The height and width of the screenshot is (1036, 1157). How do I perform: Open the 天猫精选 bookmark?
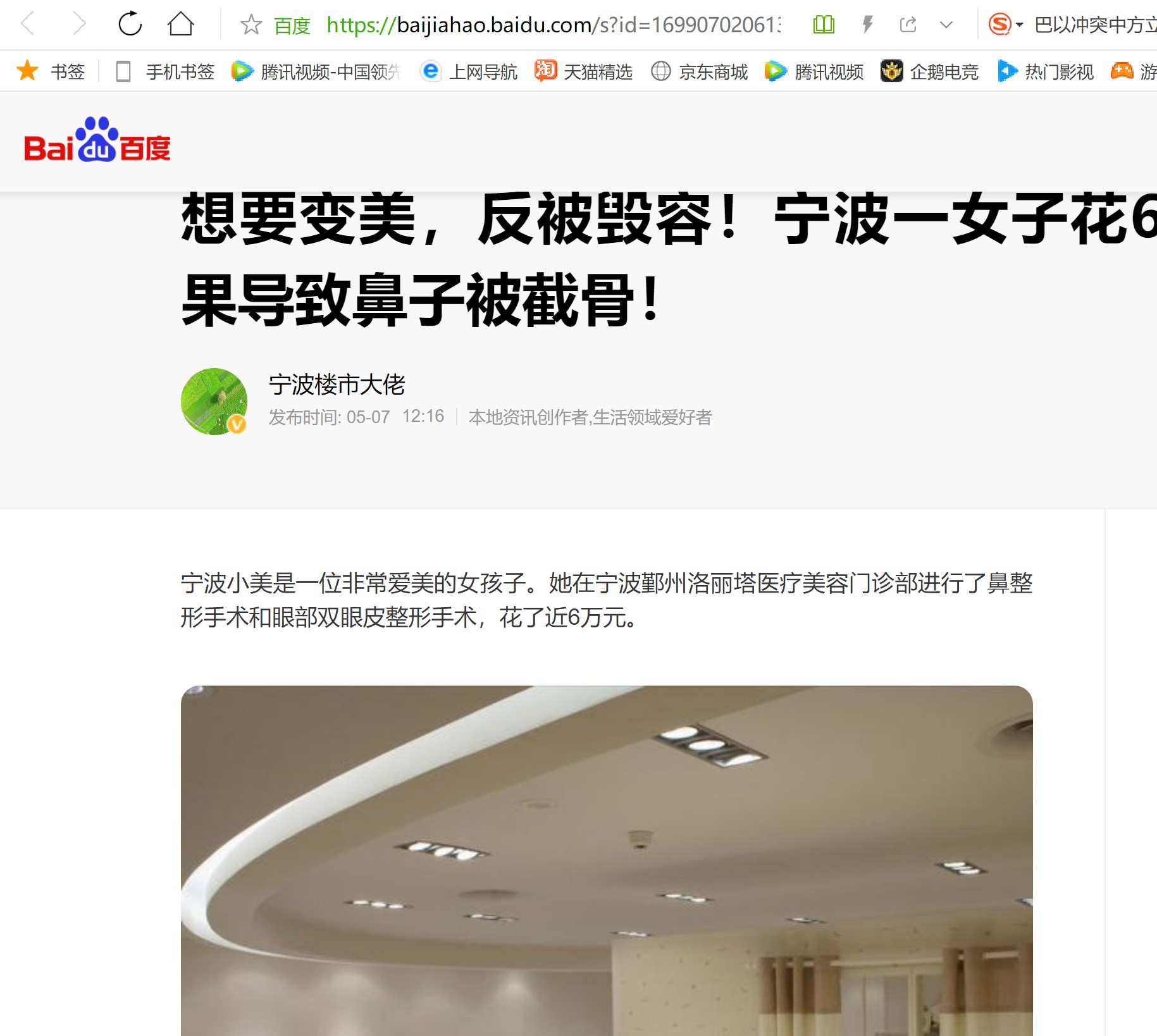[x=583, y=71]
